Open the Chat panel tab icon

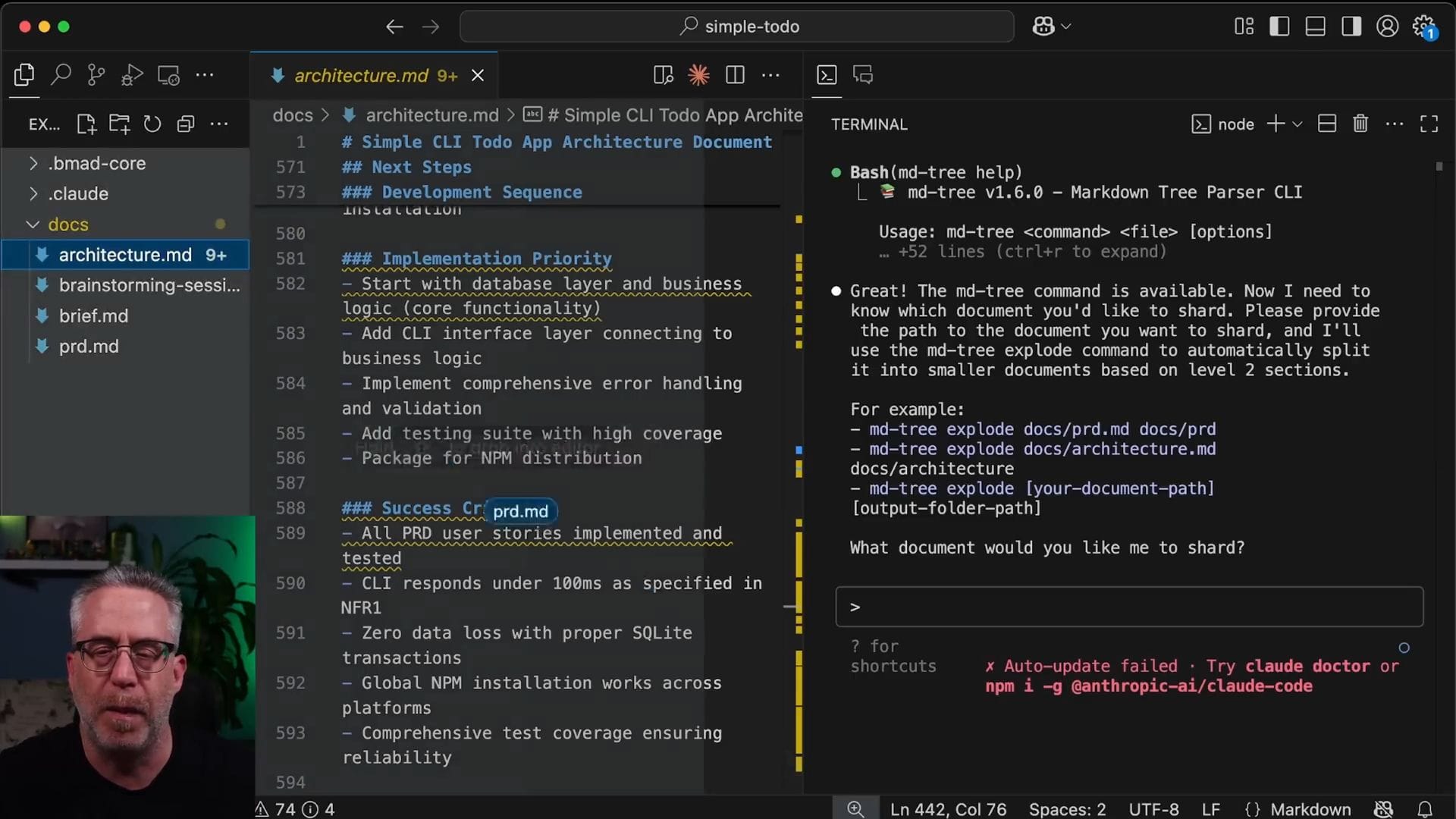(x=863, y=75)
